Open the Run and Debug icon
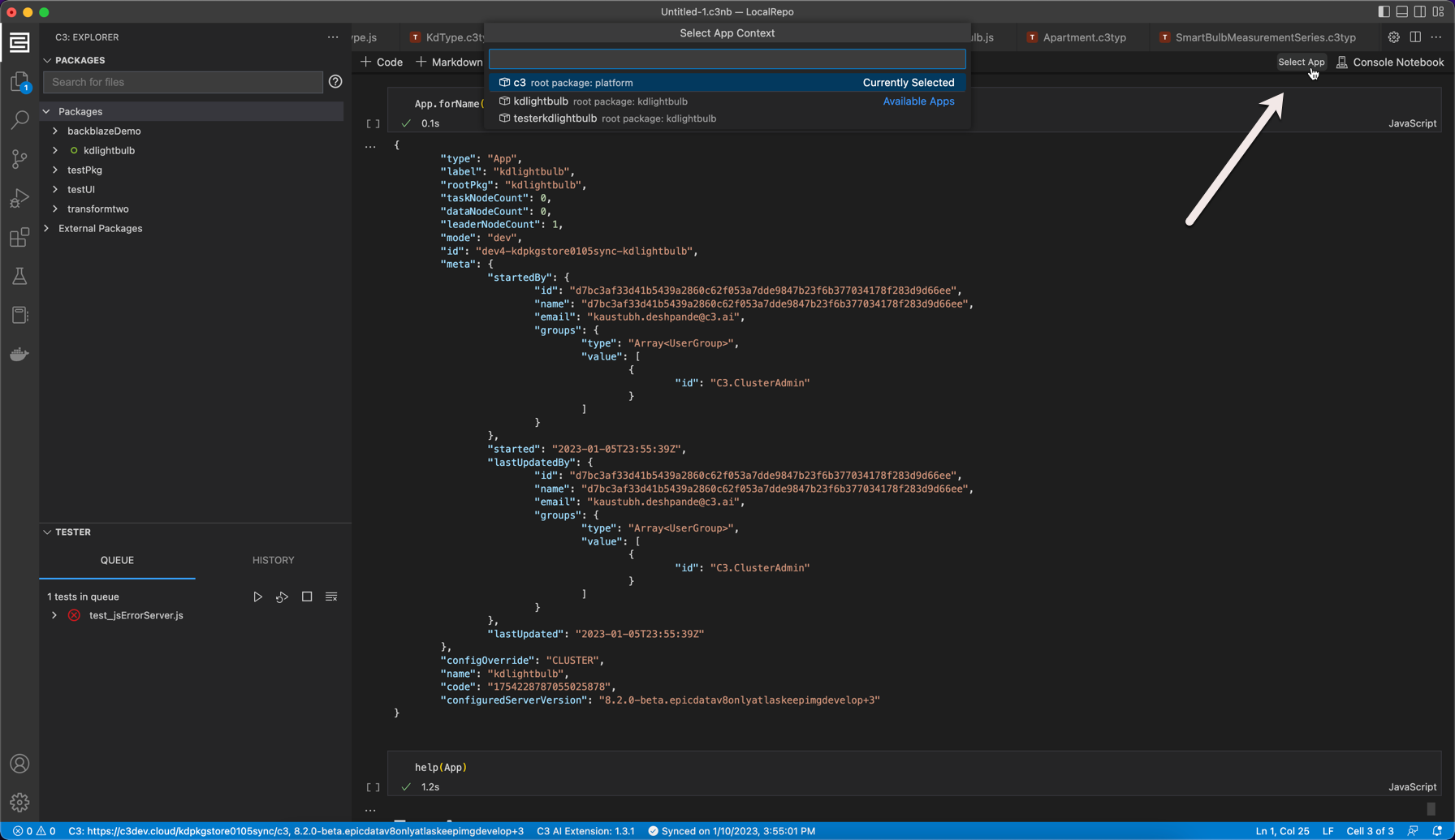 [x=19, y=198]
